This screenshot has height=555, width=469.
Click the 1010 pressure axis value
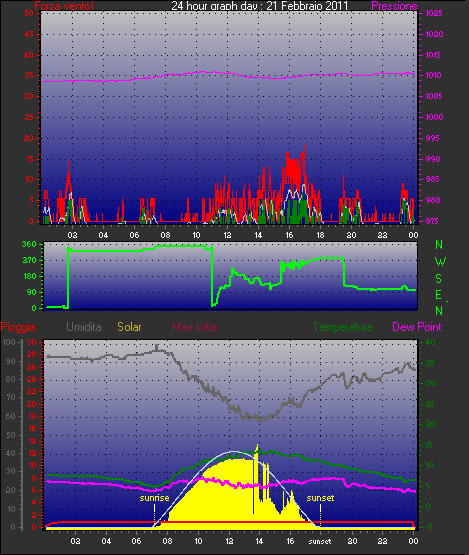click(434, 75)
